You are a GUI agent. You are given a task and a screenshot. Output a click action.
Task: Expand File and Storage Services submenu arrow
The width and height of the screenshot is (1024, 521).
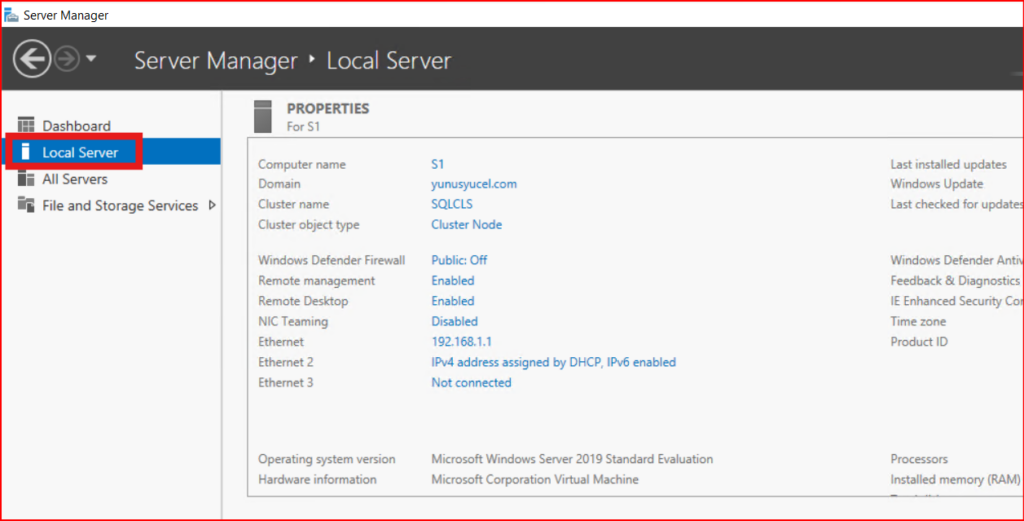click(x=211, y=205)
